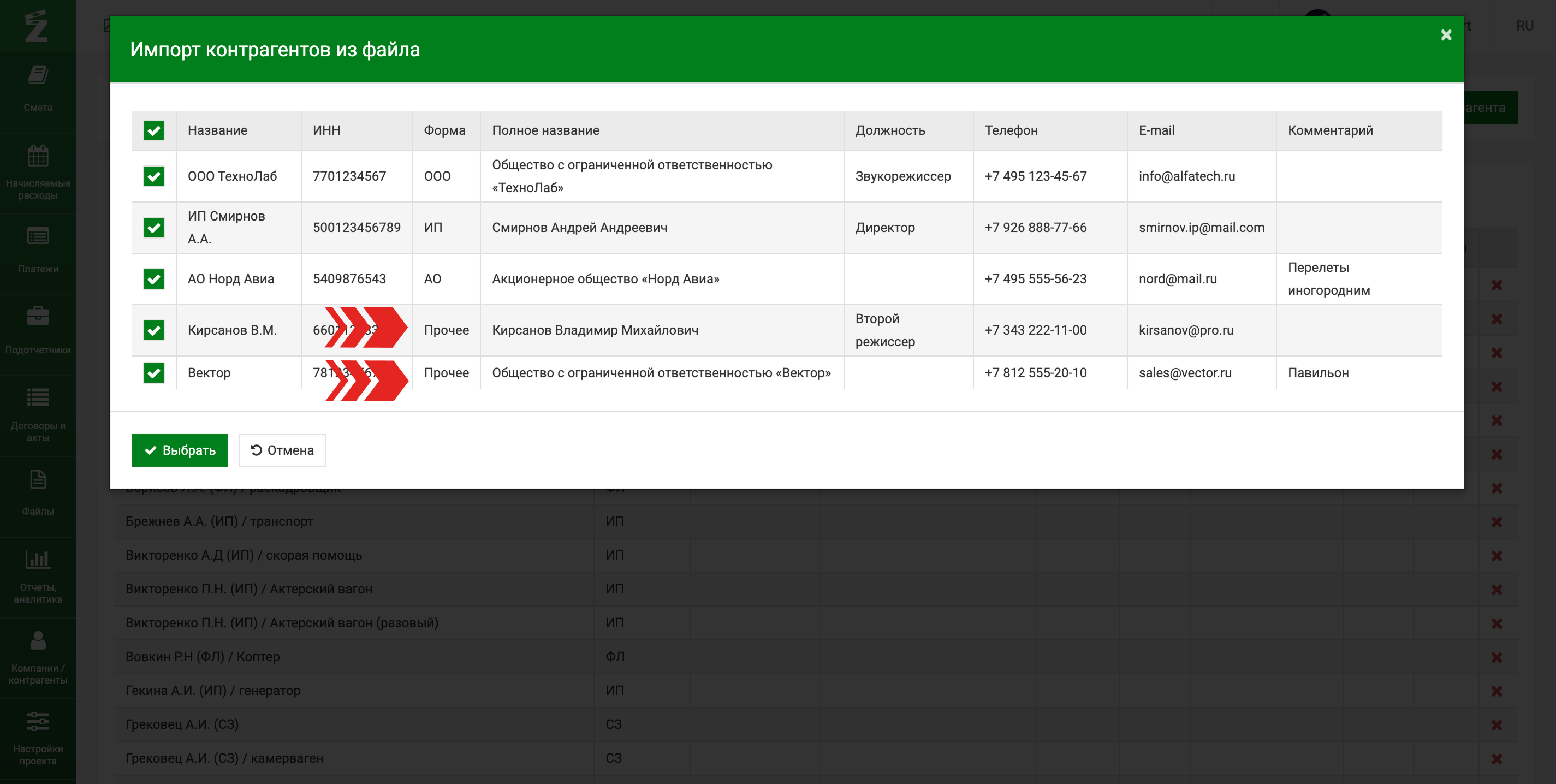Click INN value 500123456789
Image resolution: width=1556 pixels, height=784 pixels.
click(357, 228)
